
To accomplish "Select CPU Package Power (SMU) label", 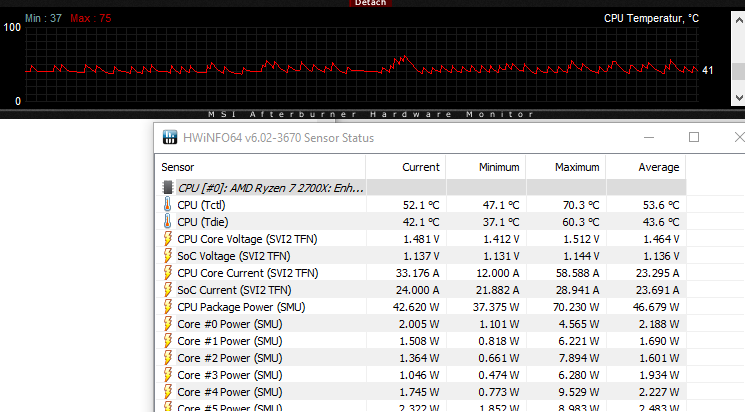I will point(241,307).
